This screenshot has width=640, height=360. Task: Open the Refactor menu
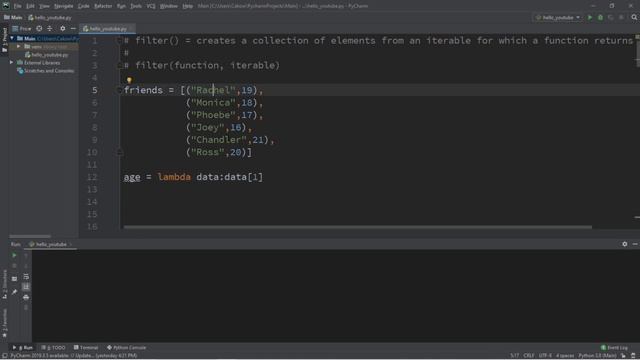[103, 6]
